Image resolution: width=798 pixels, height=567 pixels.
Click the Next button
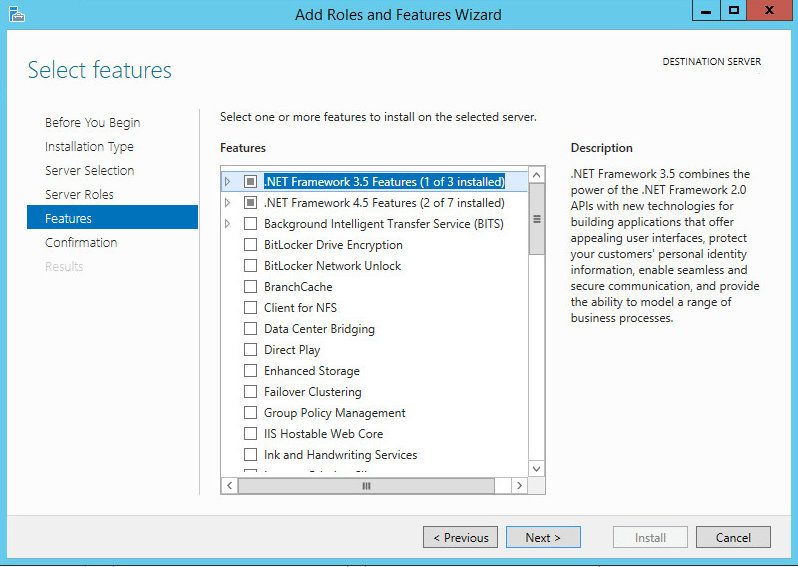pos(542,538)
